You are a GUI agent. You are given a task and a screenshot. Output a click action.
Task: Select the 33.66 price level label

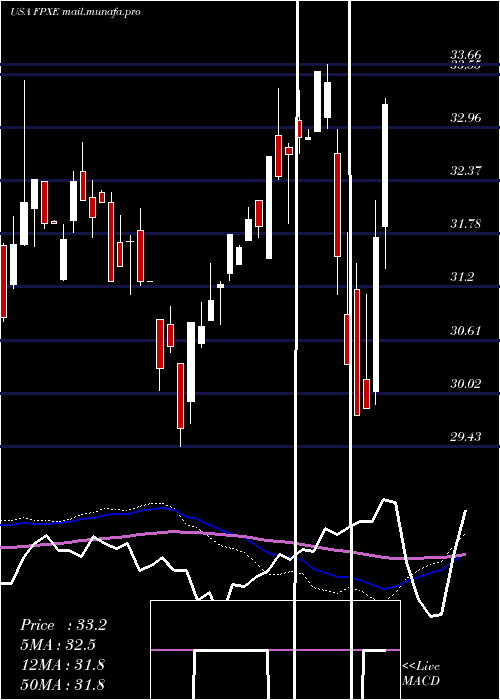tap(466, 55)
